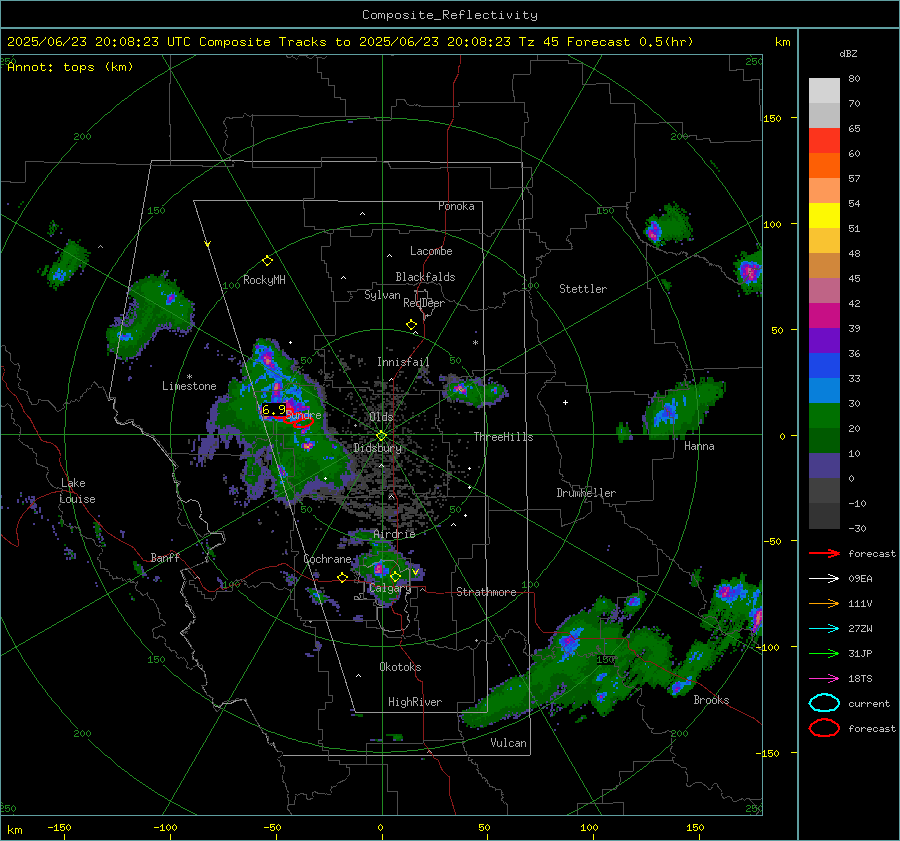Select the orange swatch between 60 and 57
Viewport: 900px width, 841px height.
[x=824, y=166]
